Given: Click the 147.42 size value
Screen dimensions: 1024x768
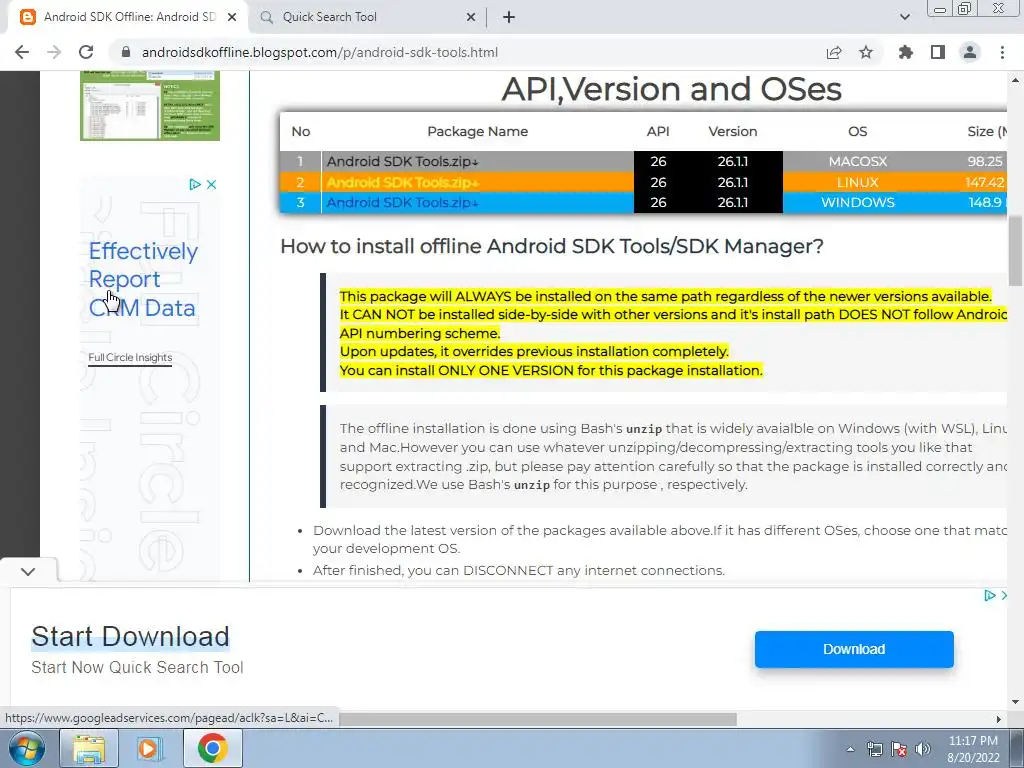Looking at the screenshot, I should click(x=985, y=182).
